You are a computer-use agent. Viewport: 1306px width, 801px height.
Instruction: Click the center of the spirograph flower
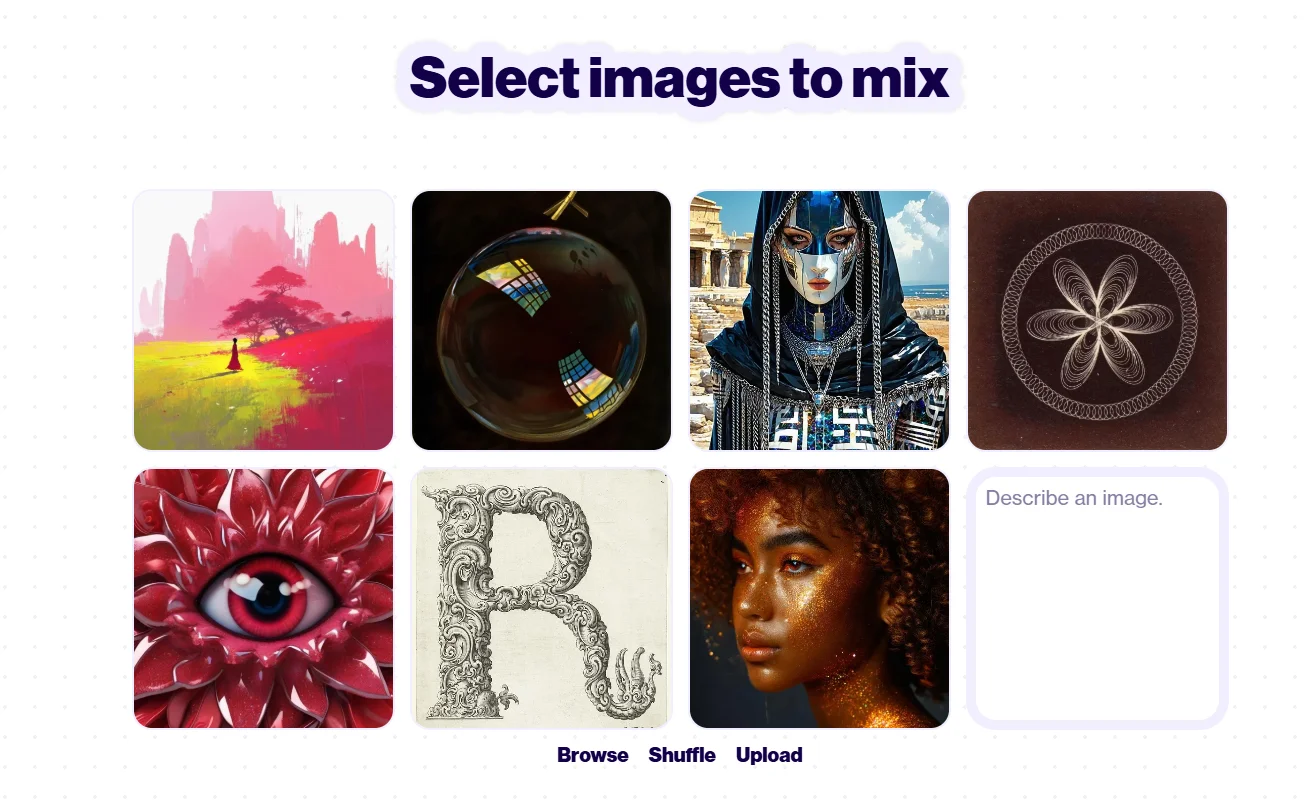click(x=1097, y=321)
